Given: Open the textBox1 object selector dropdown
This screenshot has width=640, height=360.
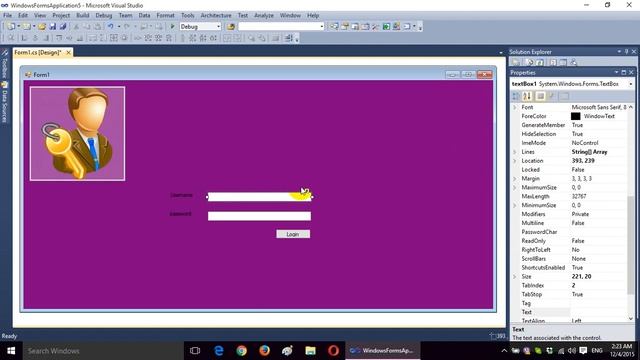Looking at the screenshot, I should (x=631, y=84).
